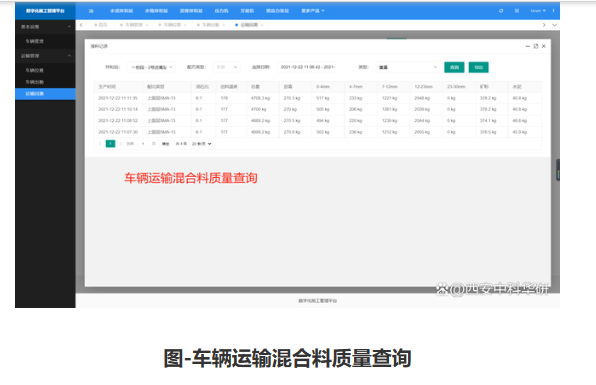Select page 1 in pagination
This screenshot has width=596, height=385.
click(110, 144)
